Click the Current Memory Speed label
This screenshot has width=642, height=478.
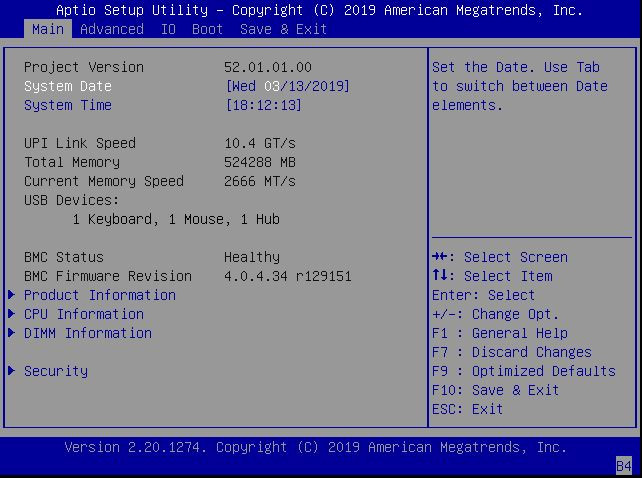point(104,181)
